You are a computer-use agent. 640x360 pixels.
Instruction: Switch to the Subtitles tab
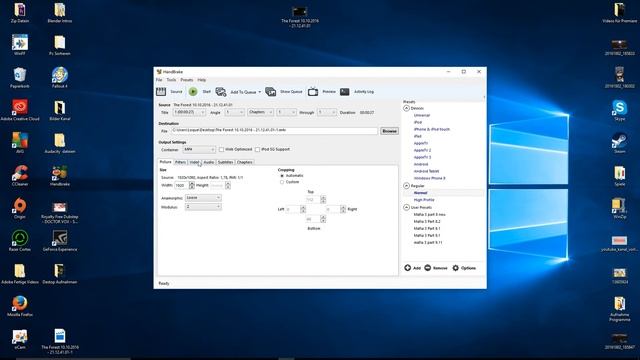coord(225,162)
